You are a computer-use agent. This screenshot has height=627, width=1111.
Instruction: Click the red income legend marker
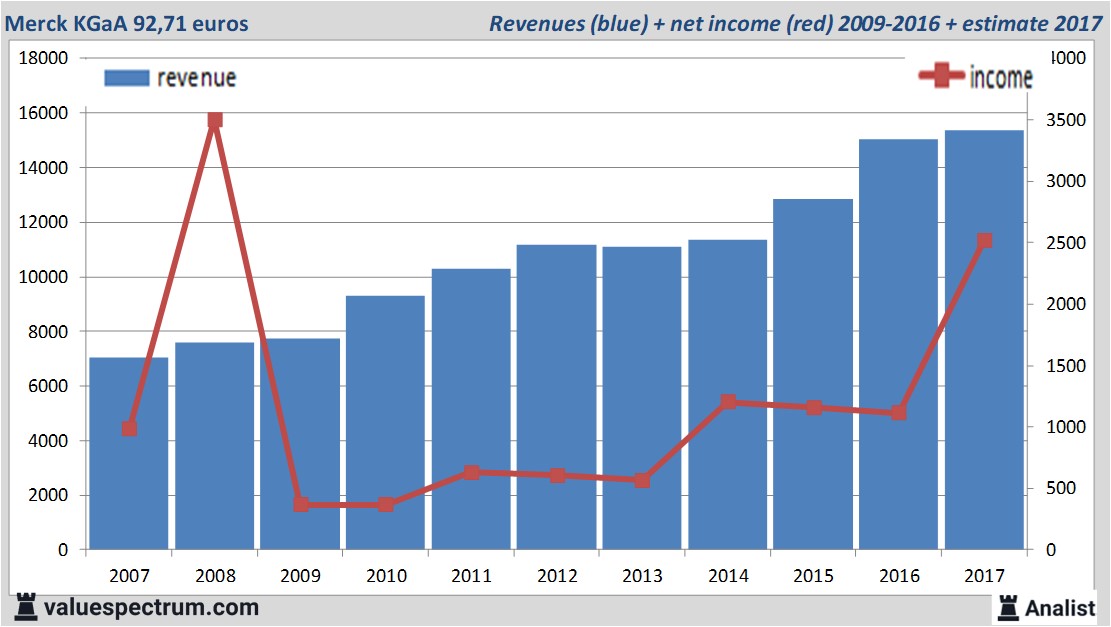click(x=942, y=76)
